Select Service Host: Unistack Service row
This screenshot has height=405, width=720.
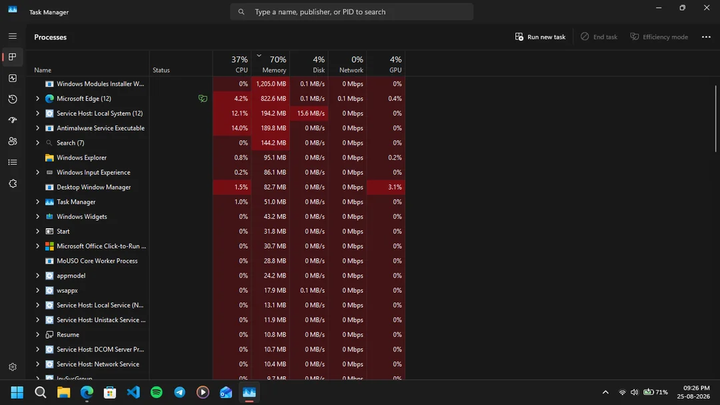coord(215,320)
